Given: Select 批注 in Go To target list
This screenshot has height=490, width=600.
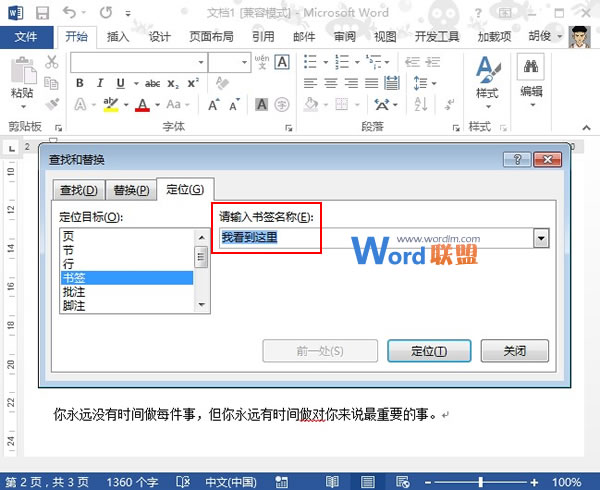Looking at the screenshot, I should [127, 292].
